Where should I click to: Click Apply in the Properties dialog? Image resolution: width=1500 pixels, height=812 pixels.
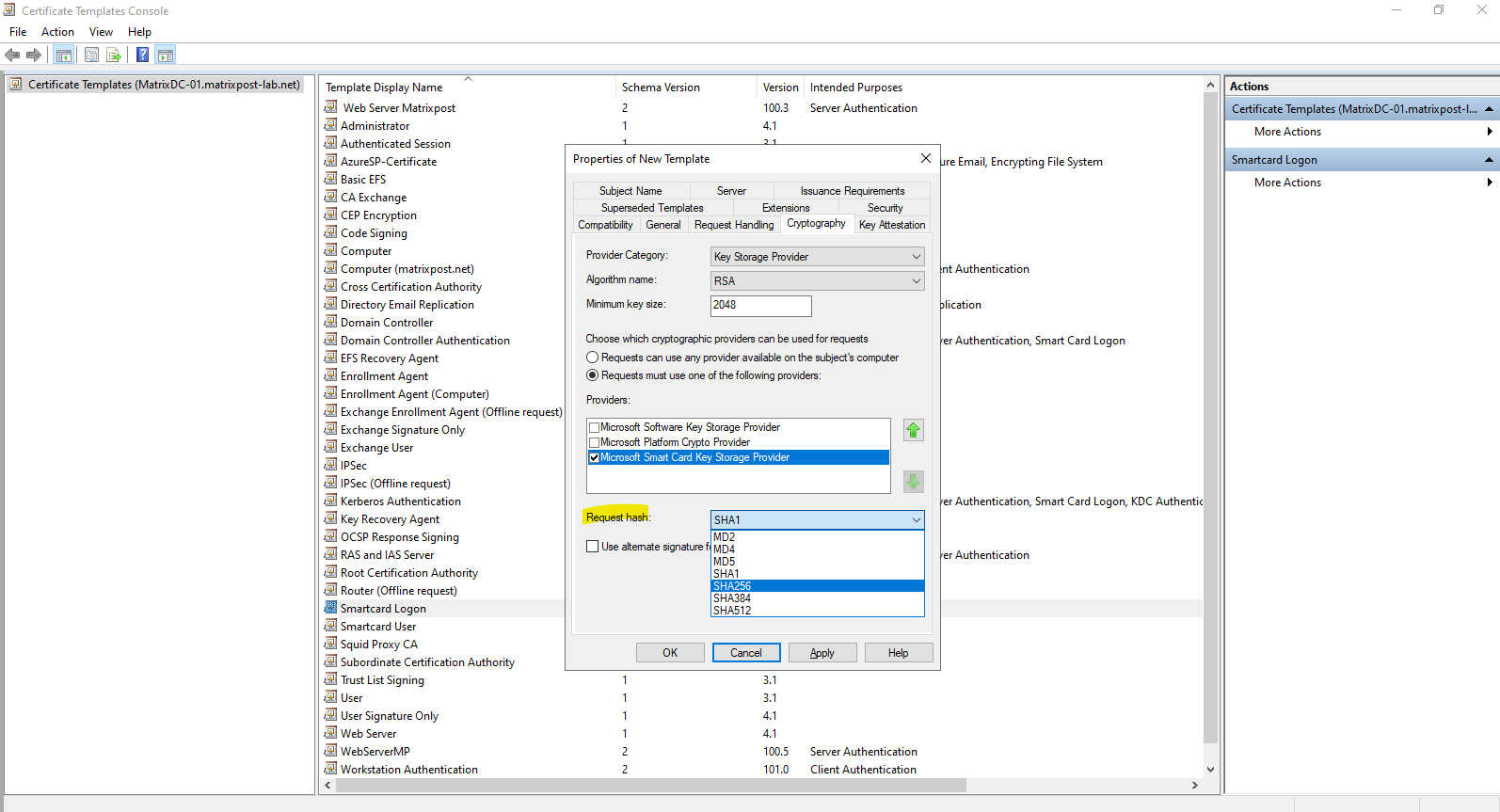click(x=822, y=653)
